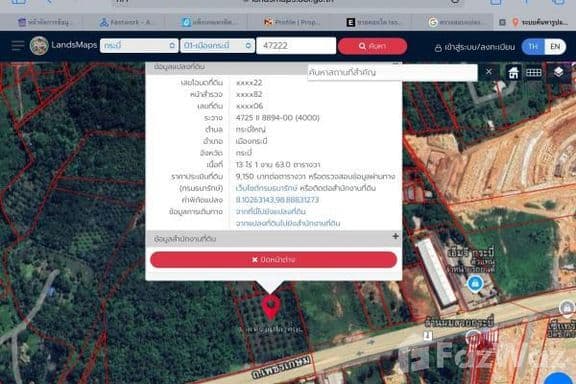Switch to the tab with Google favicon

click(x=456, y=22)
